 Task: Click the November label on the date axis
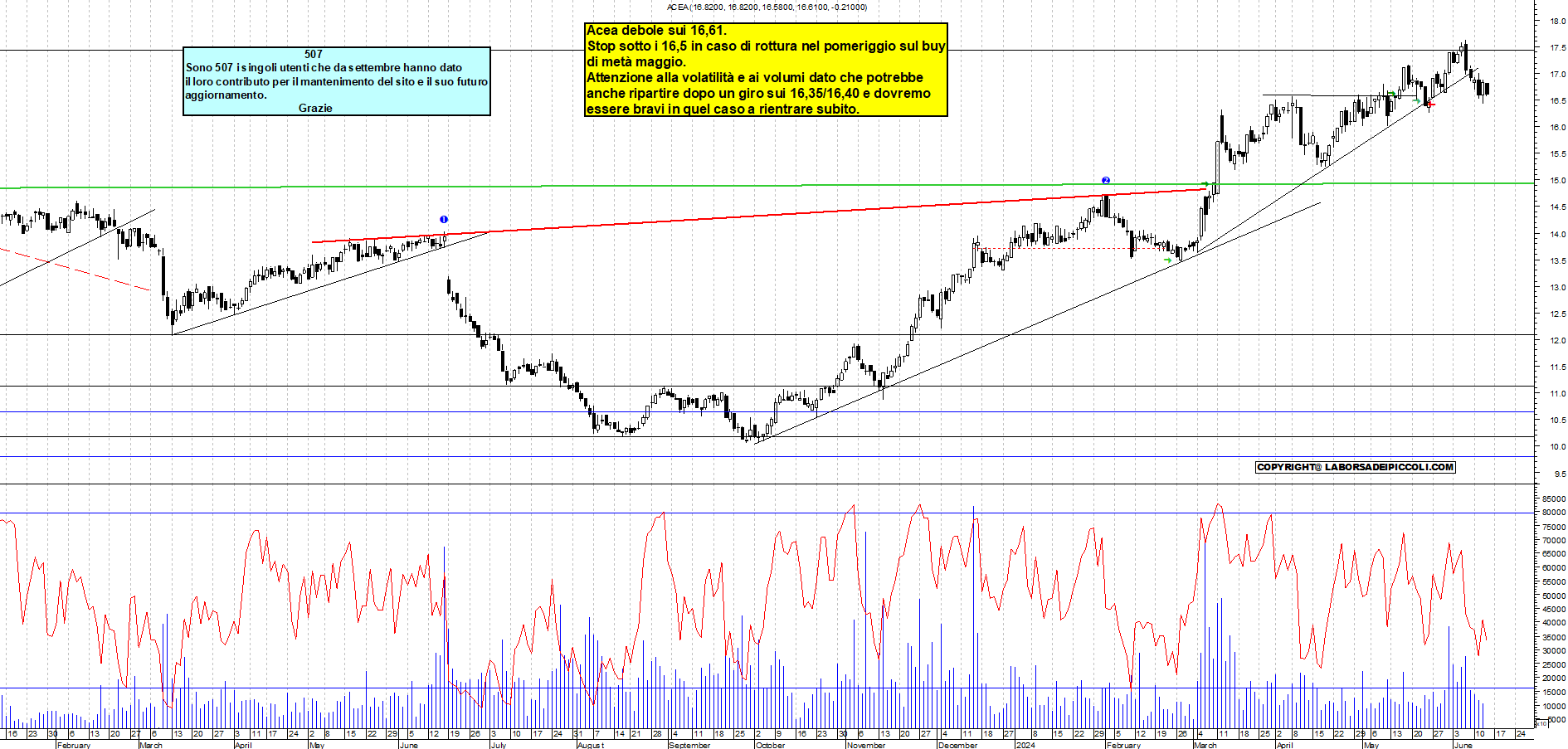[x=866, y=745]
